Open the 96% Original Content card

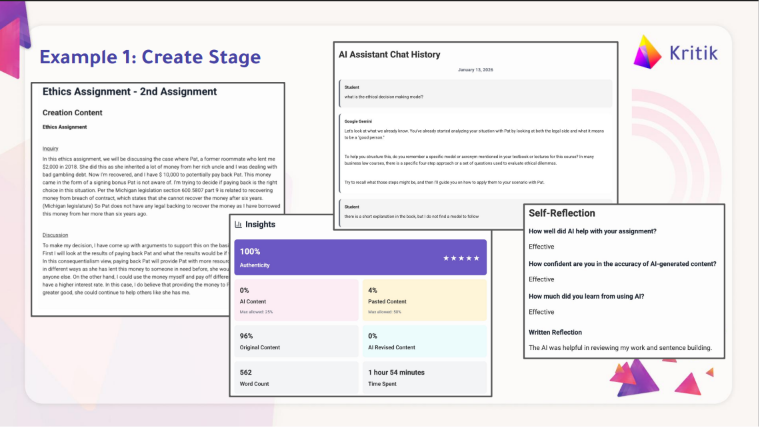pyautogui.click(x=296, y=341)
